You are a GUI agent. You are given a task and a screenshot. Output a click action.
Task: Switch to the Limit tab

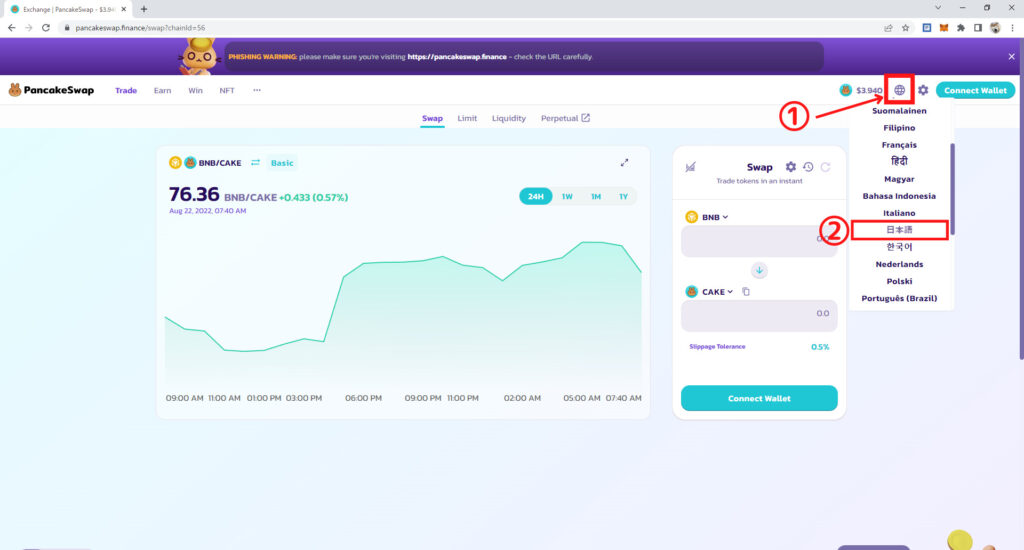(x=467, y=118)
